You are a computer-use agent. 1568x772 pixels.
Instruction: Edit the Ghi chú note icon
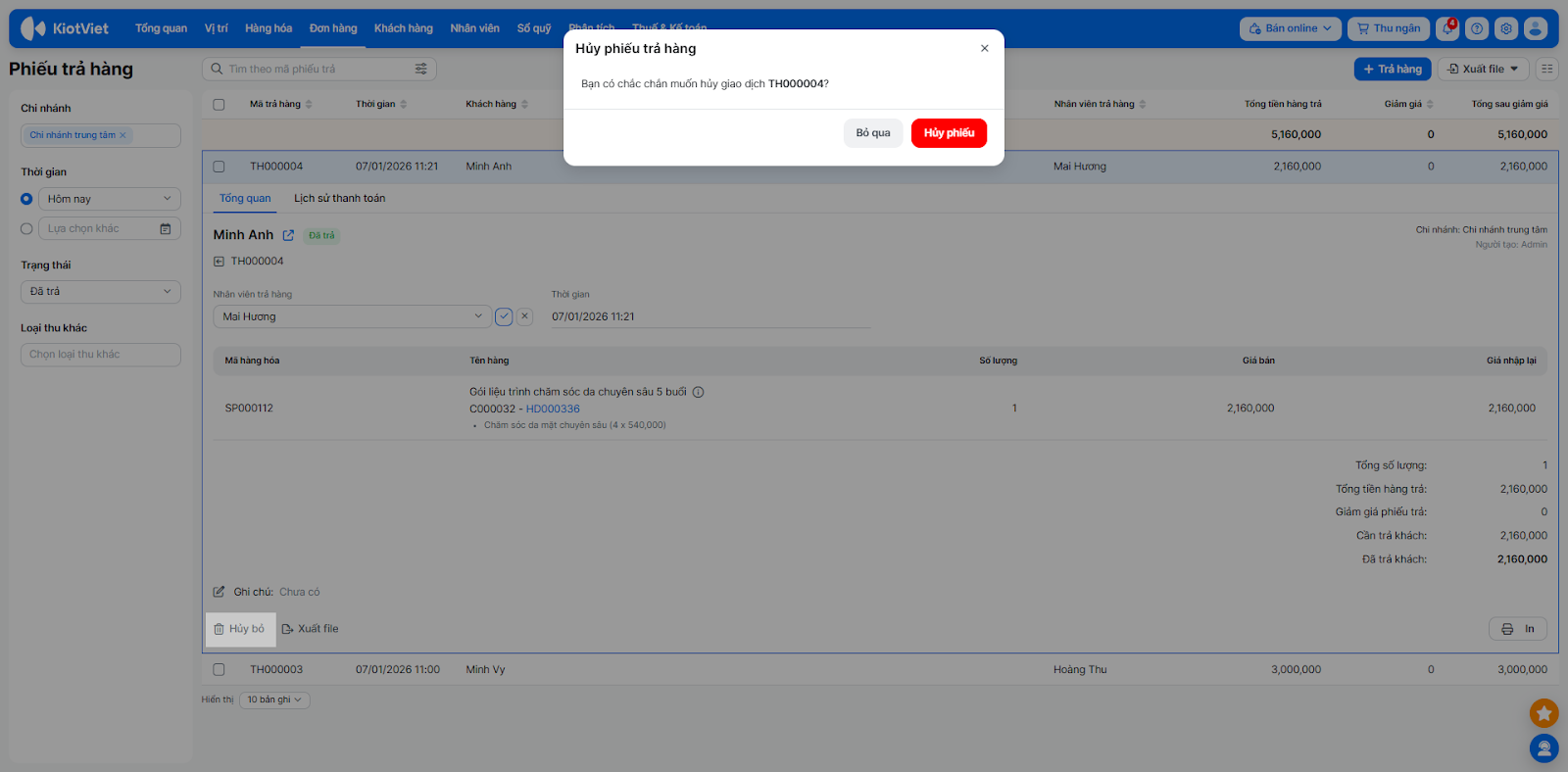coord(220,592)
